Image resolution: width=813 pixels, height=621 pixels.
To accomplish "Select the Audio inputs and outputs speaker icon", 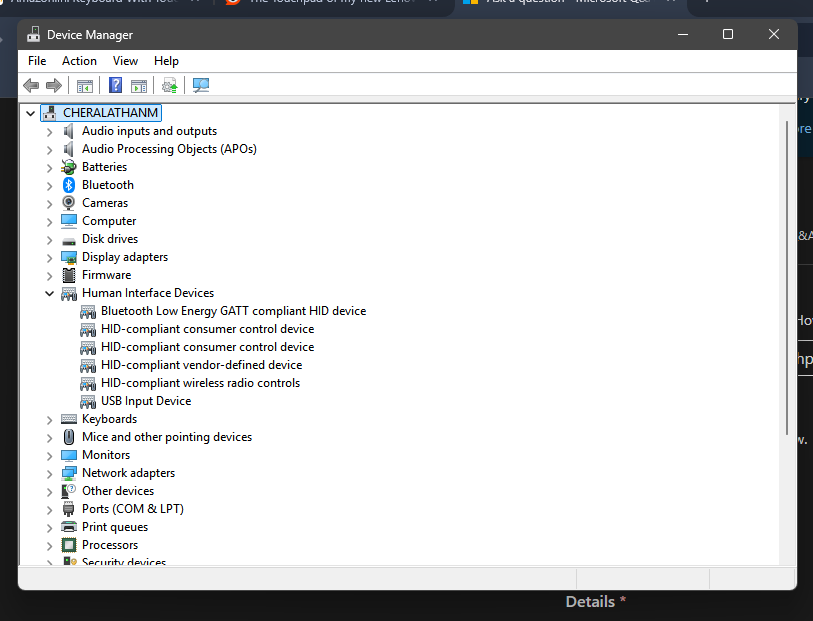I will [68, 131].
